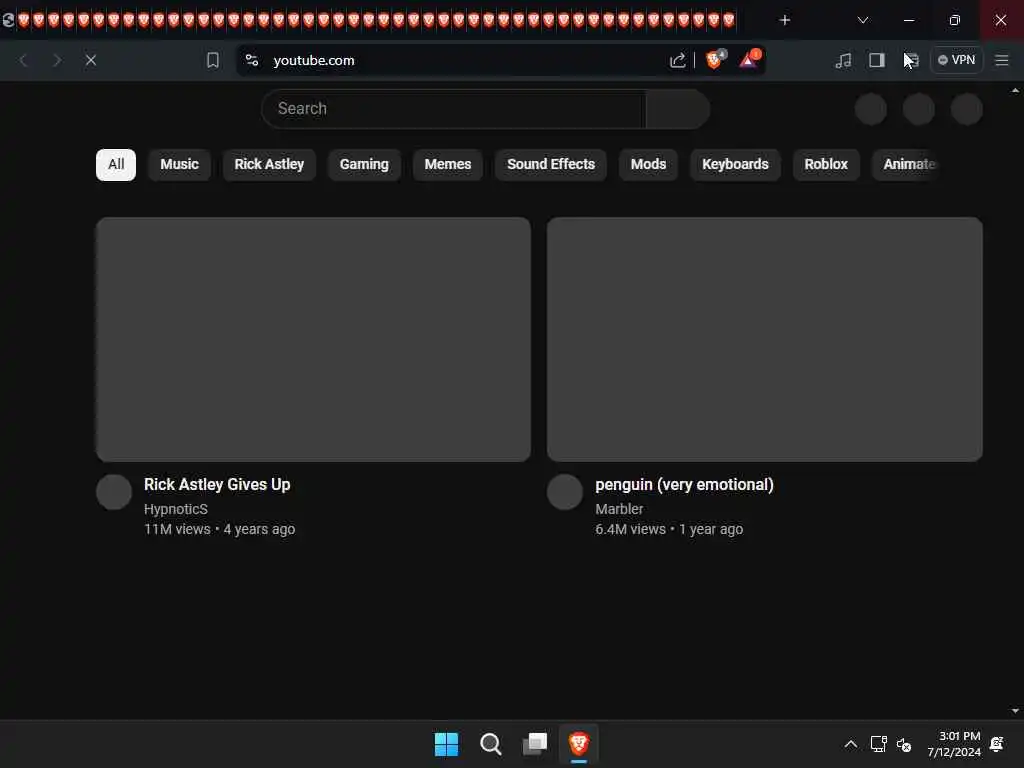Viewport: 1024px width, 768px height.
Task: Toggle Brave VPN button
Action: (956, 60)
